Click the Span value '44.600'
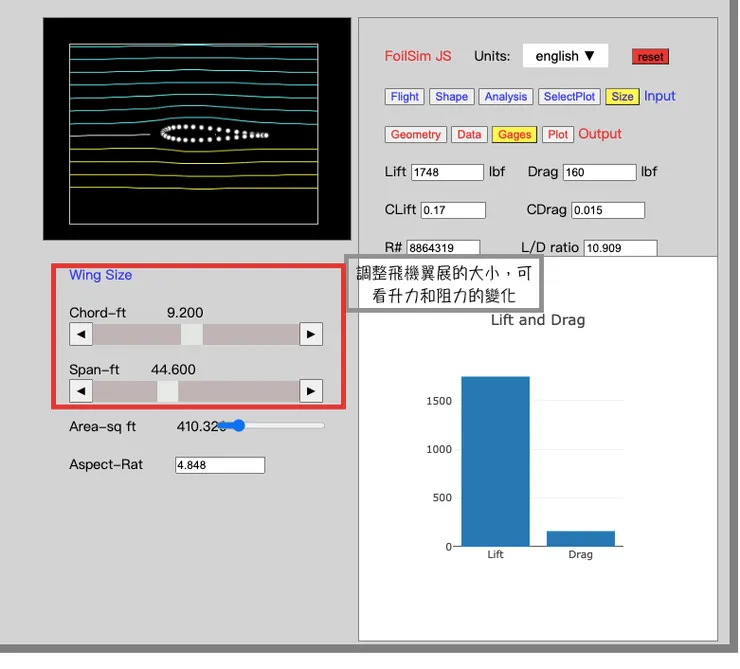Image resolution: width=740 pixels, height=669 pixels. click(173, 369)
